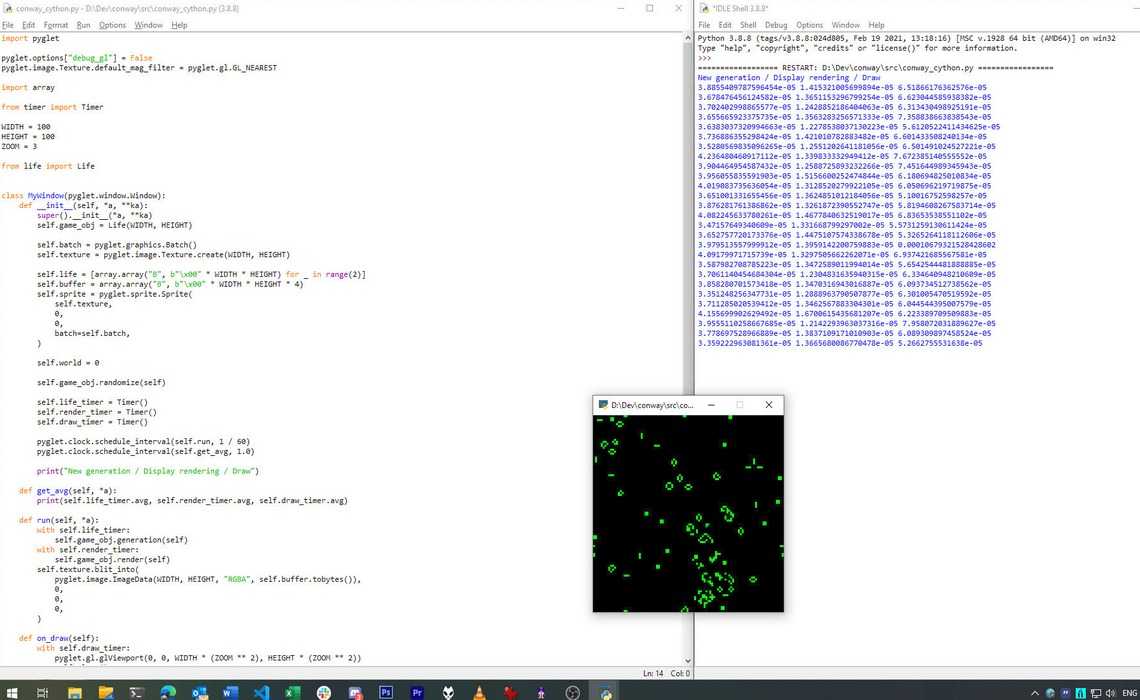This screenshot has height=700, width=1140.
Task: Click the Windows Start button
Action: (x=12, y=692)
